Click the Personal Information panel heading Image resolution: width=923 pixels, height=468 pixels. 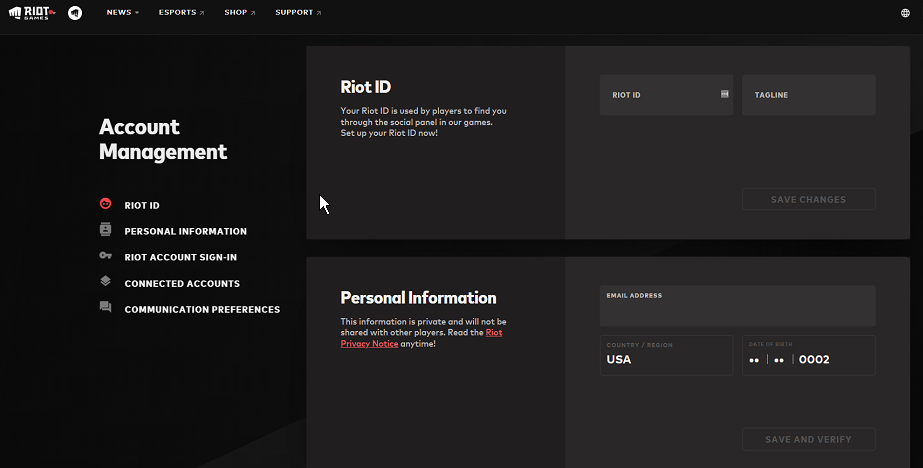coord(419,298)
